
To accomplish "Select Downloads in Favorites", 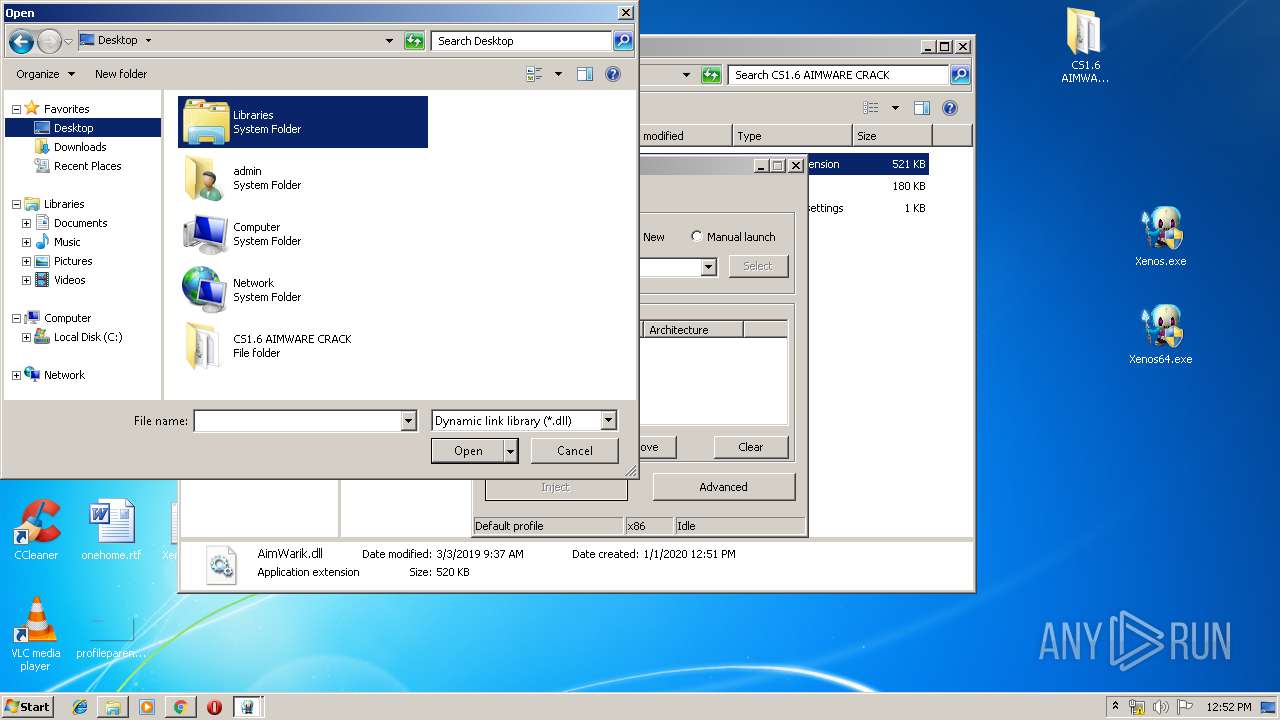I will (x=80, y=147).
